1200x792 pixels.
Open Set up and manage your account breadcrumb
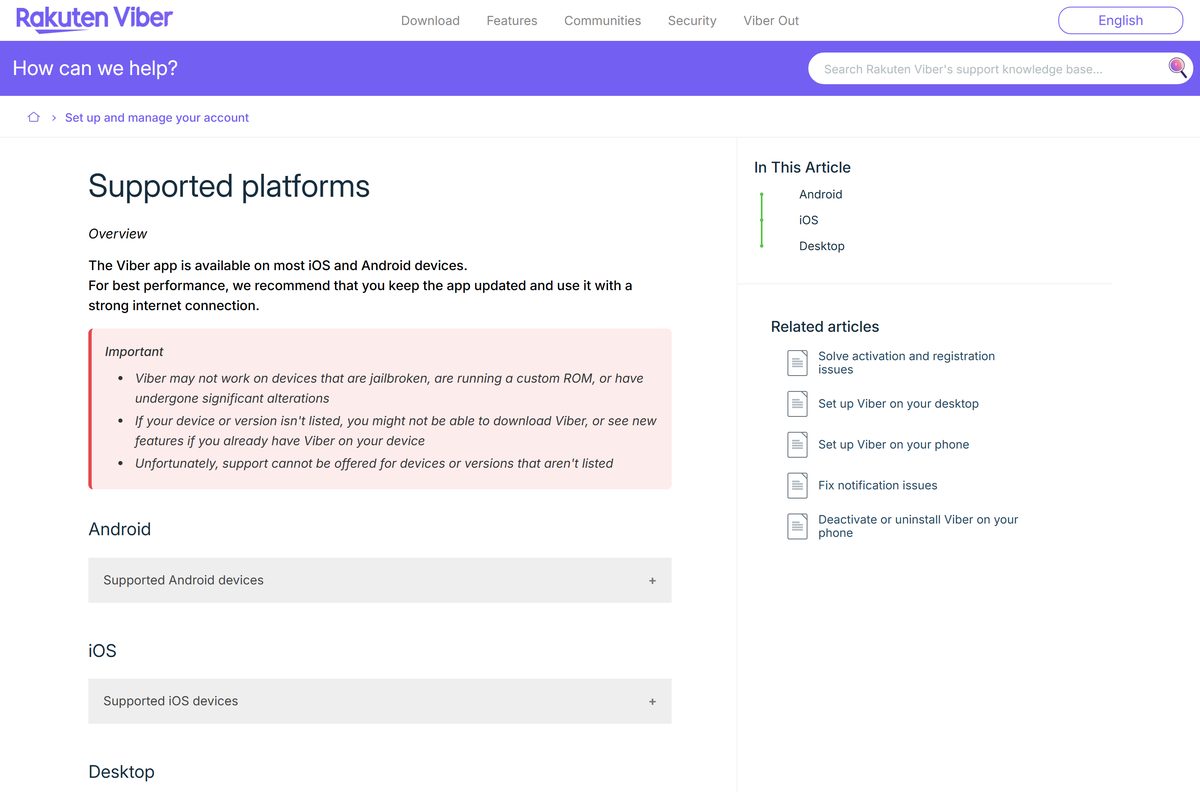(x=157, y=117)
